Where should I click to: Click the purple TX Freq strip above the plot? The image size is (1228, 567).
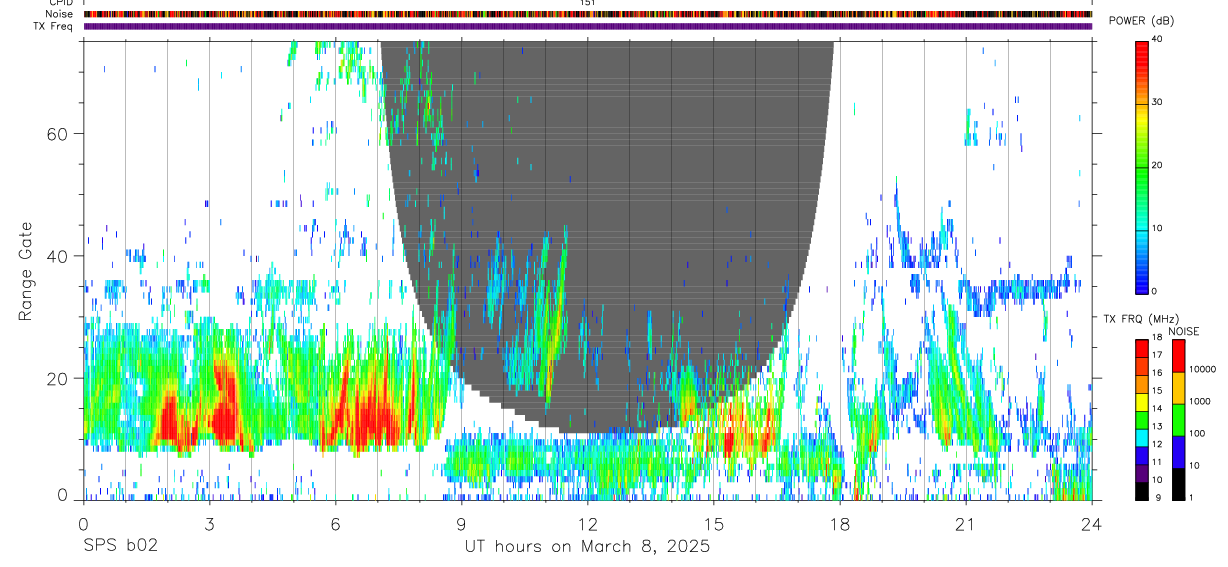tap(587, 26)
